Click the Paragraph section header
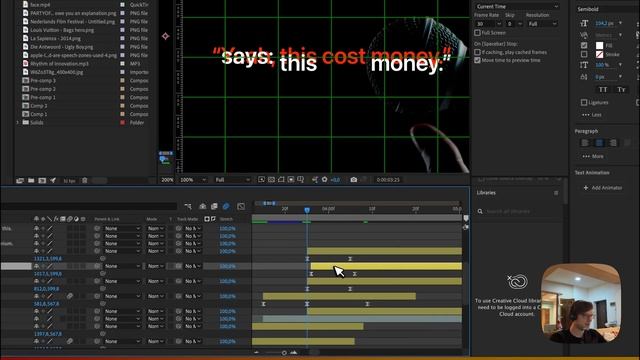This screenshot has width=640, height=360. pos(586,131)
